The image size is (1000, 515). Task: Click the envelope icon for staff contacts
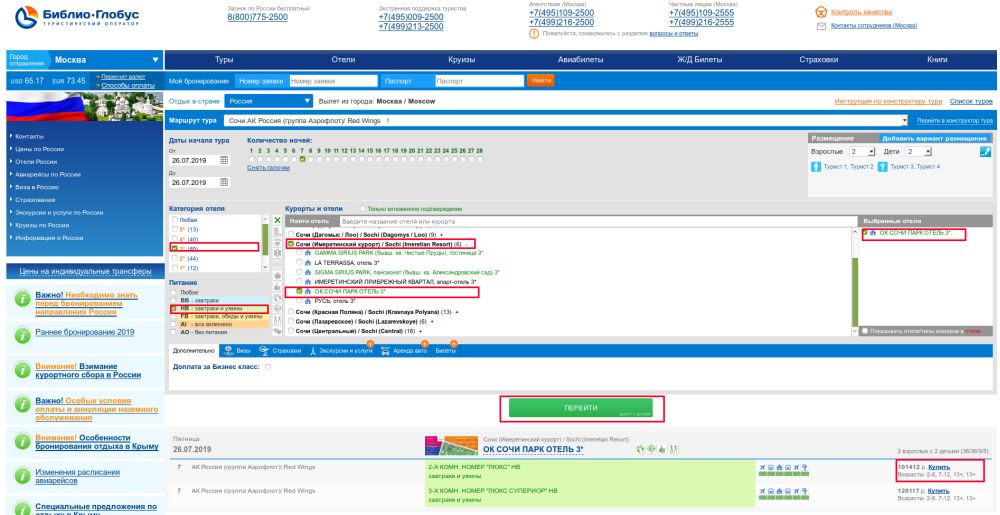[x=821, y=25]
